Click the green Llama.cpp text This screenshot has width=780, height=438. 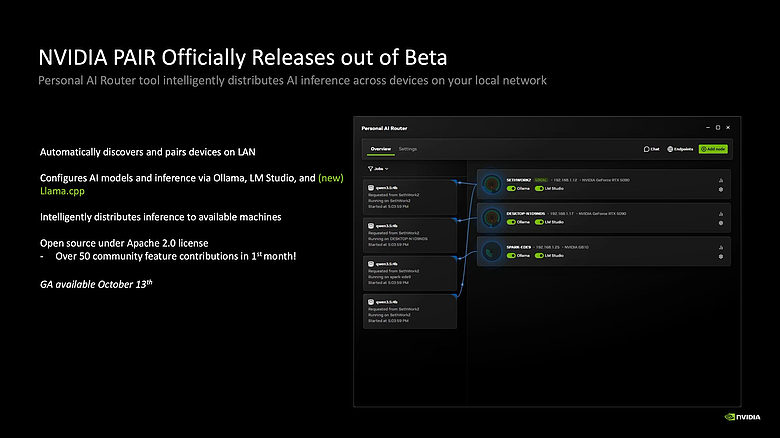62,191
